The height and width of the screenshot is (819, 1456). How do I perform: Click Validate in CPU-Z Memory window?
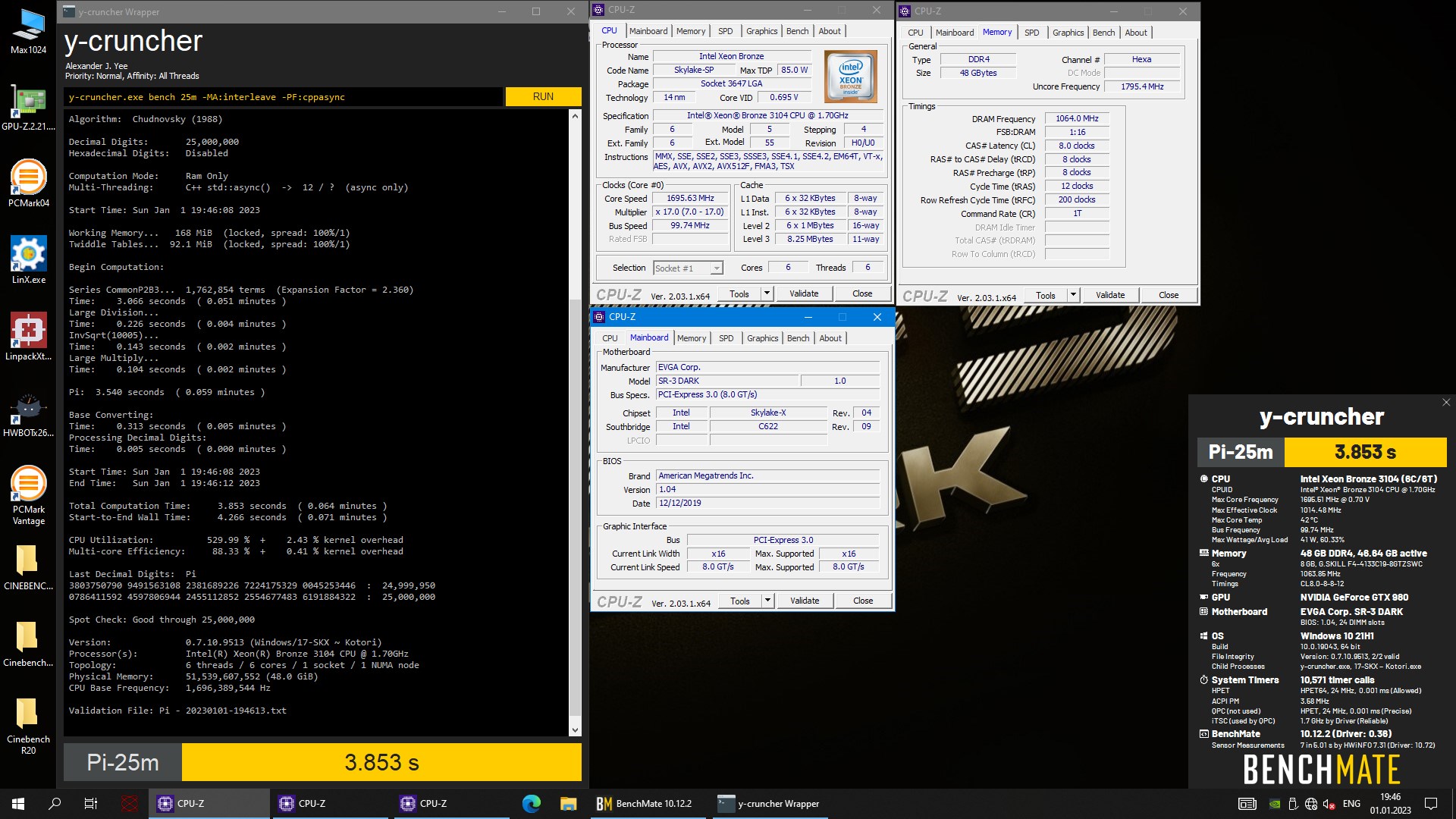1110,295
